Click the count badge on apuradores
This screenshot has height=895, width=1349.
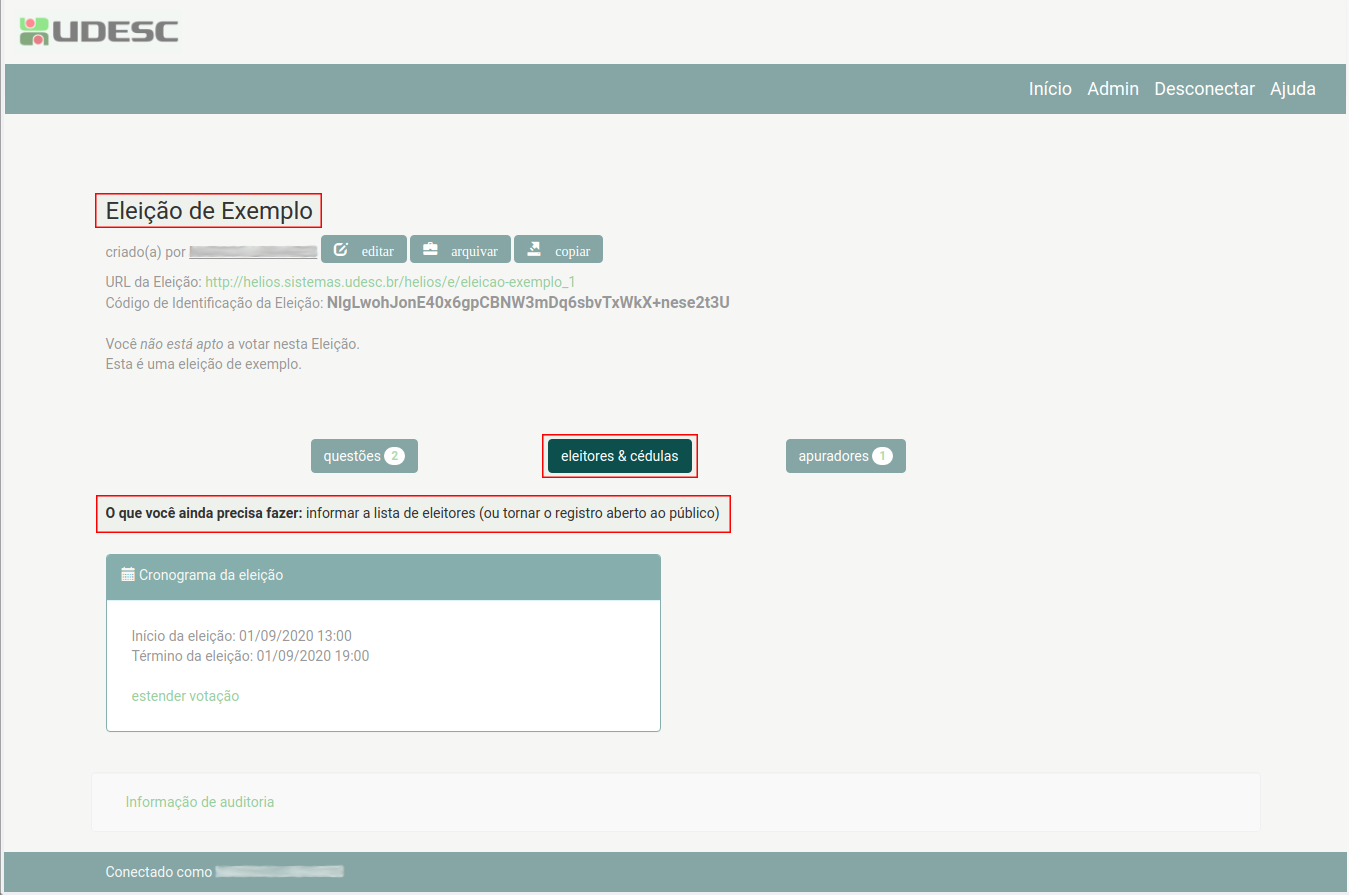882,456
